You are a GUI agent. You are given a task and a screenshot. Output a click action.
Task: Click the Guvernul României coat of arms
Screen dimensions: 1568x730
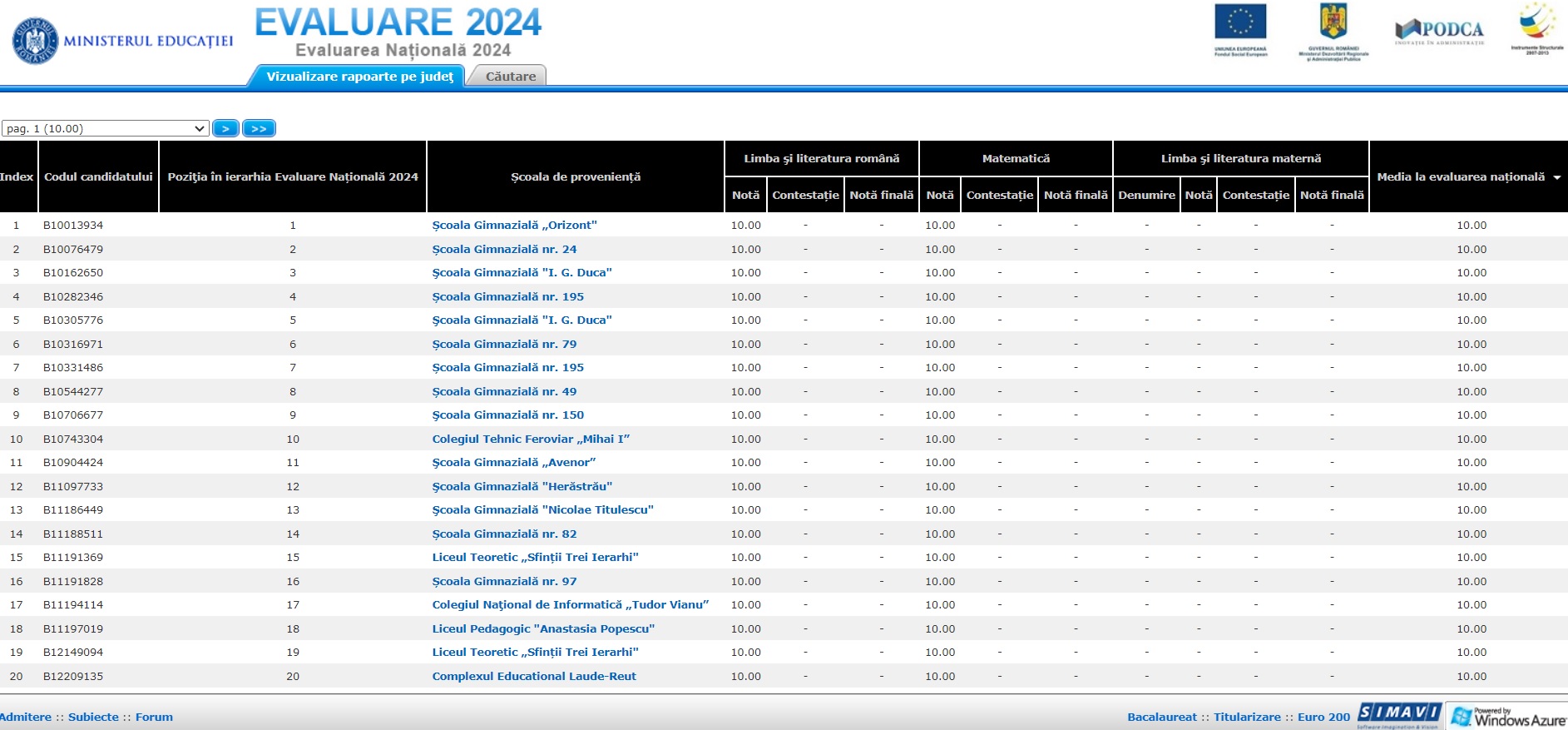tap(1333, 32)
